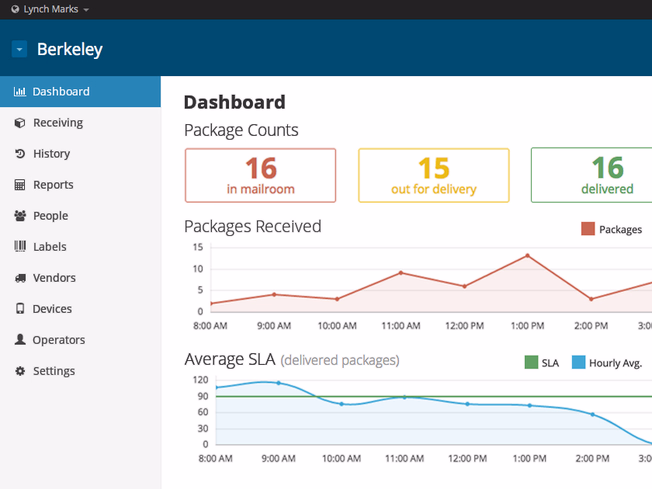Open the Berkeley location dropdown button

[x=19, y=49]
